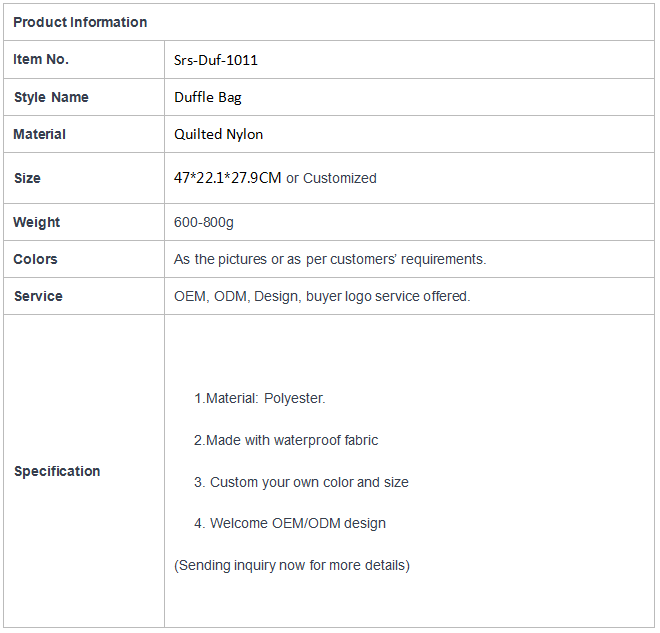Select the Item No. label cell
Viewport: 660px width, 633px height.
(84, 59)
